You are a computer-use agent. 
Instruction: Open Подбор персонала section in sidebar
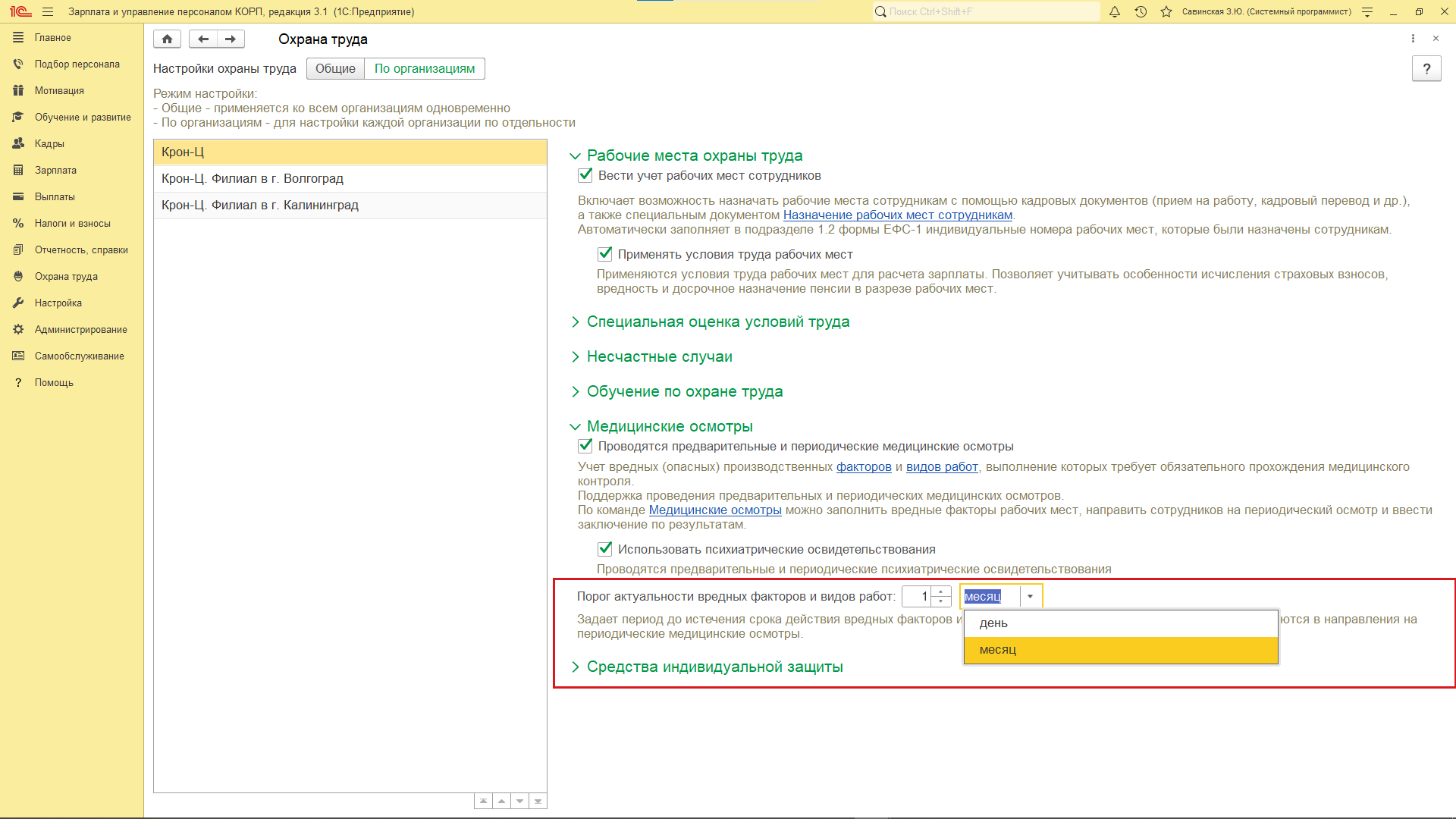[77, 64]
